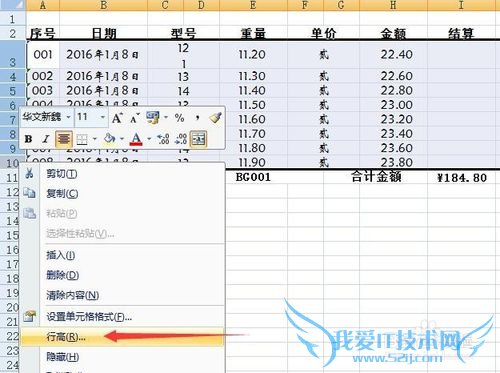Click the accounting number format icon
This screenshot has height=373, width=500.
click(x=153, y=118)
